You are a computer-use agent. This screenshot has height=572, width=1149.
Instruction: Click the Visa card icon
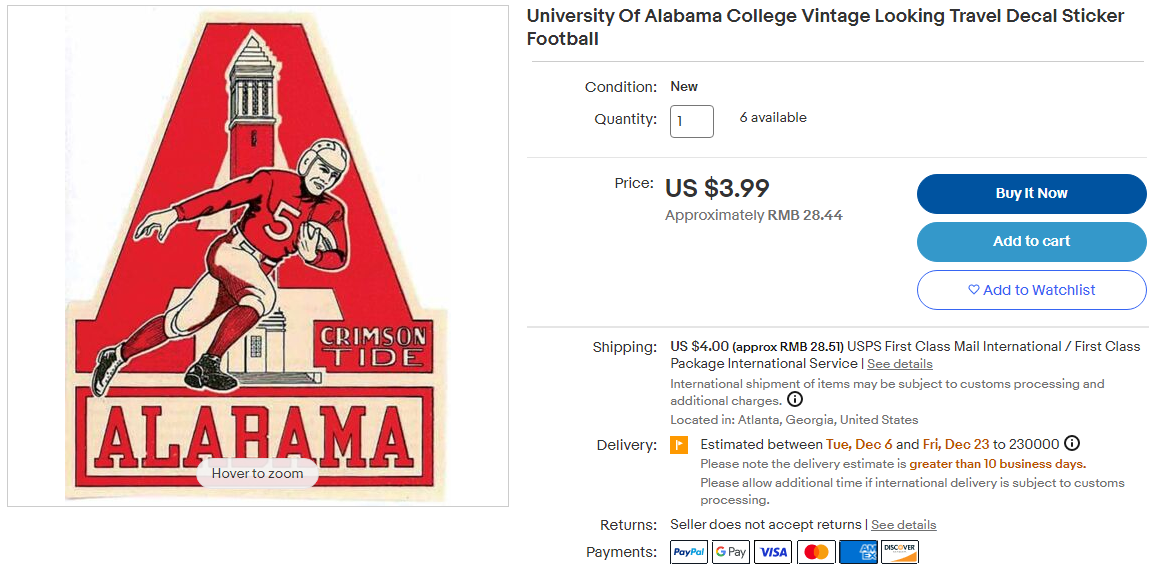coord(773,552)
